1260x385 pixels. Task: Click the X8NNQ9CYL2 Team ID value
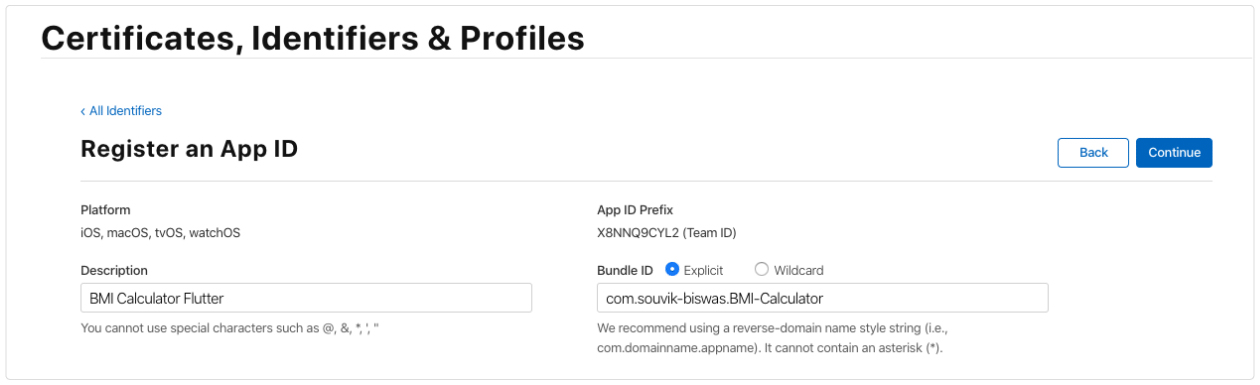[x=666, y=233]
